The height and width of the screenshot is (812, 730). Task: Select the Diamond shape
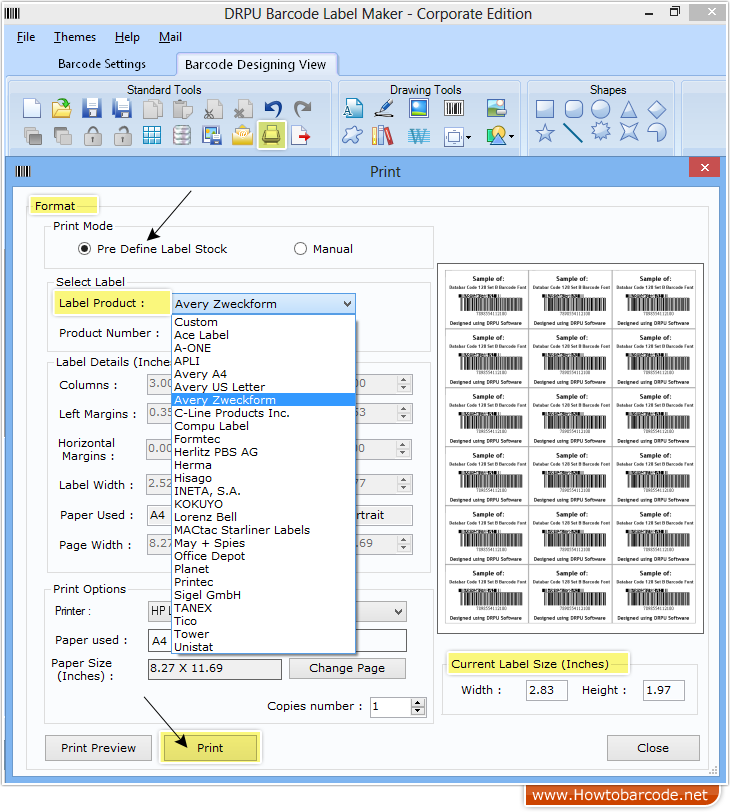point(656,109)
